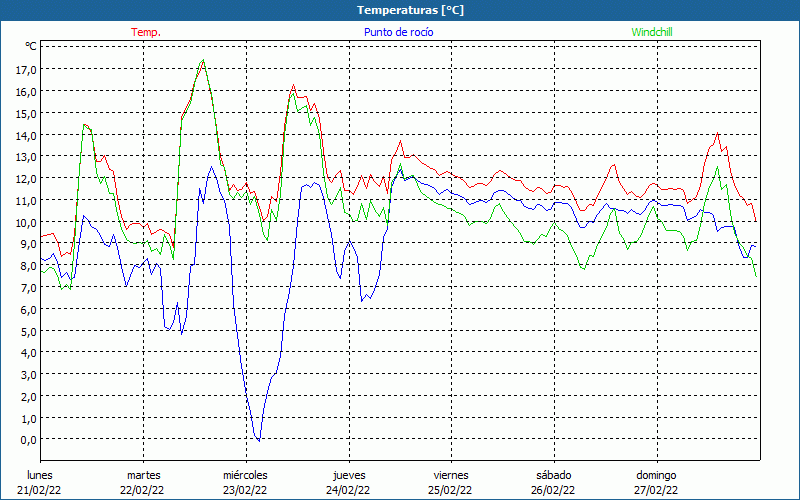Select the jueves day label

pos(348,475)
